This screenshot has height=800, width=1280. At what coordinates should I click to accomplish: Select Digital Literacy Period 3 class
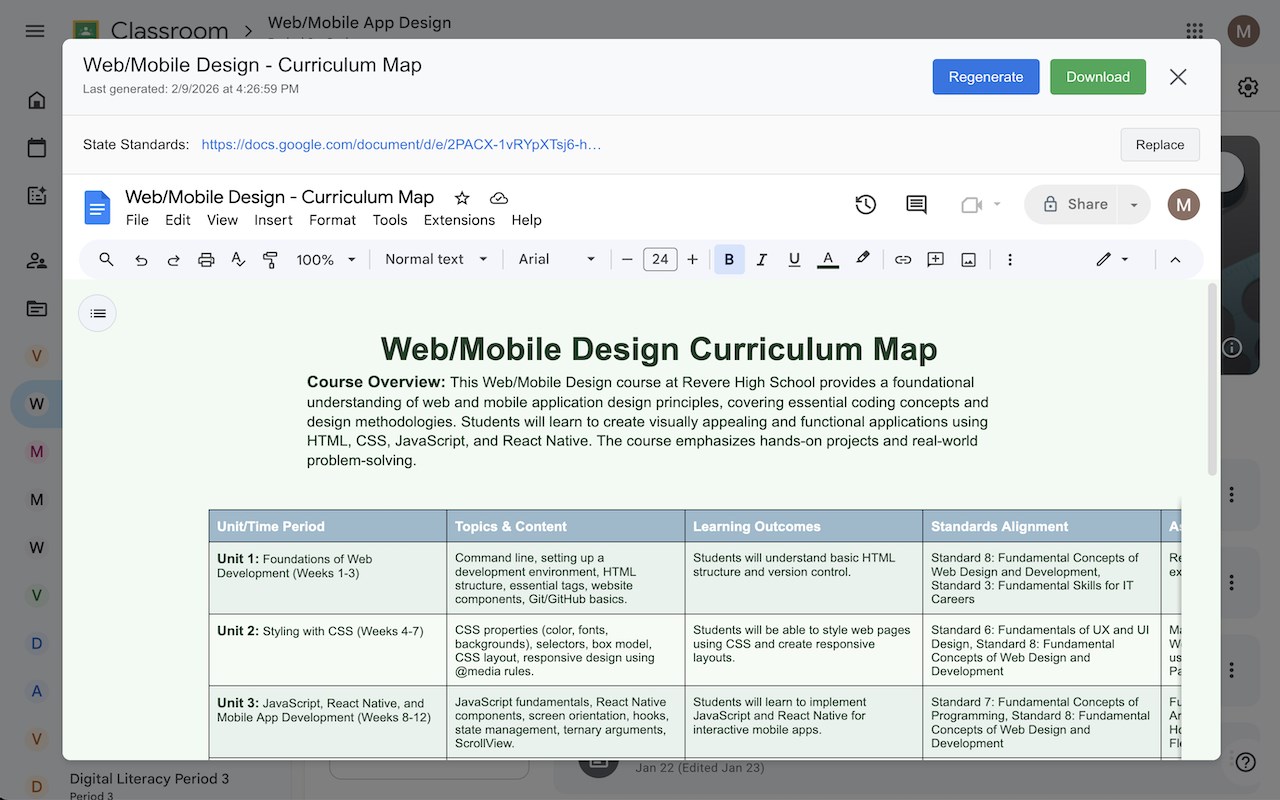pyautogui.click(x=149, y=779)
